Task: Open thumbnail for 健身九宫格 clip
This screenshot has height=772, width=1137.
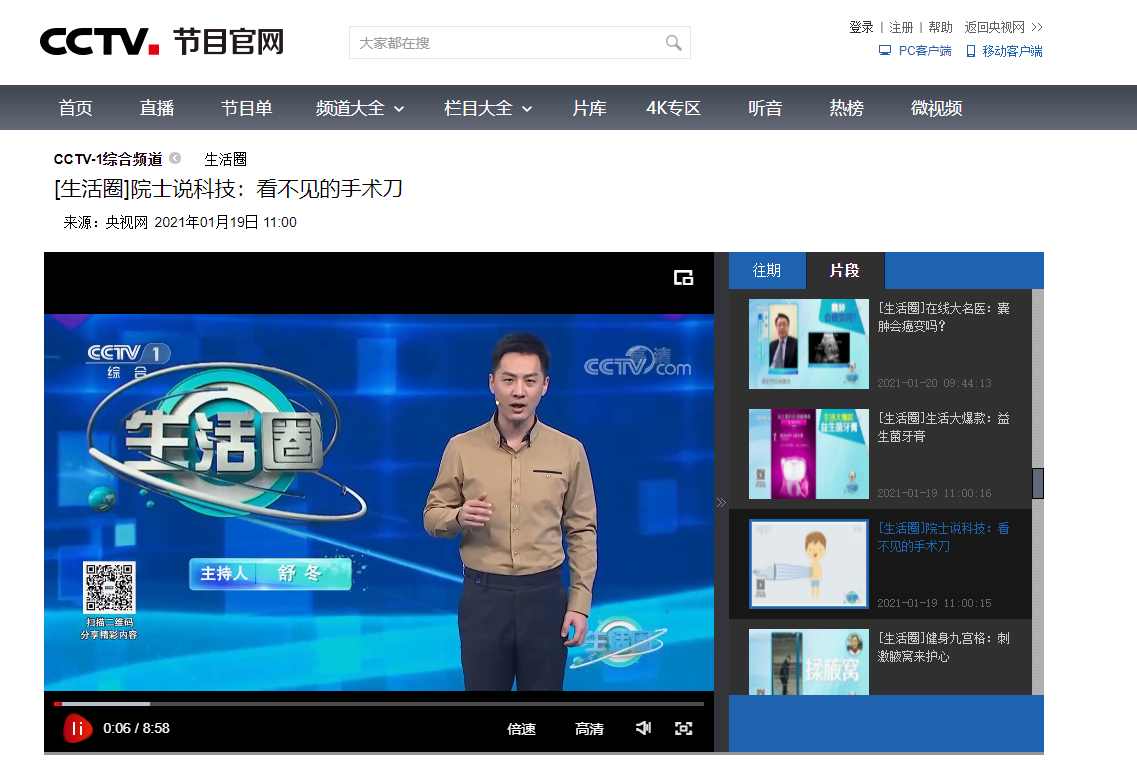Action: tap(809, 662)
